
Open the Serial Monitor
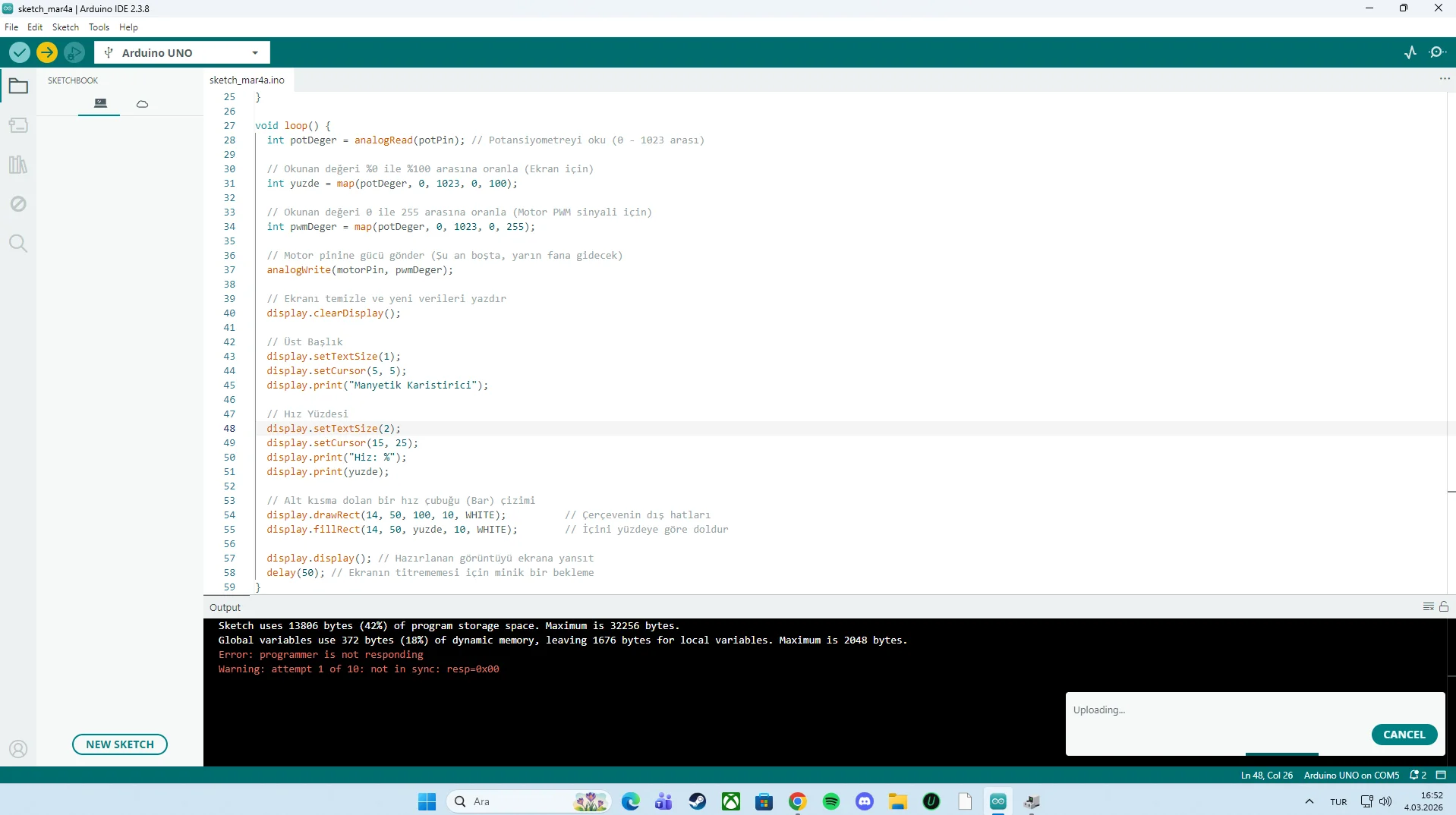click(x=1437, y=52)
